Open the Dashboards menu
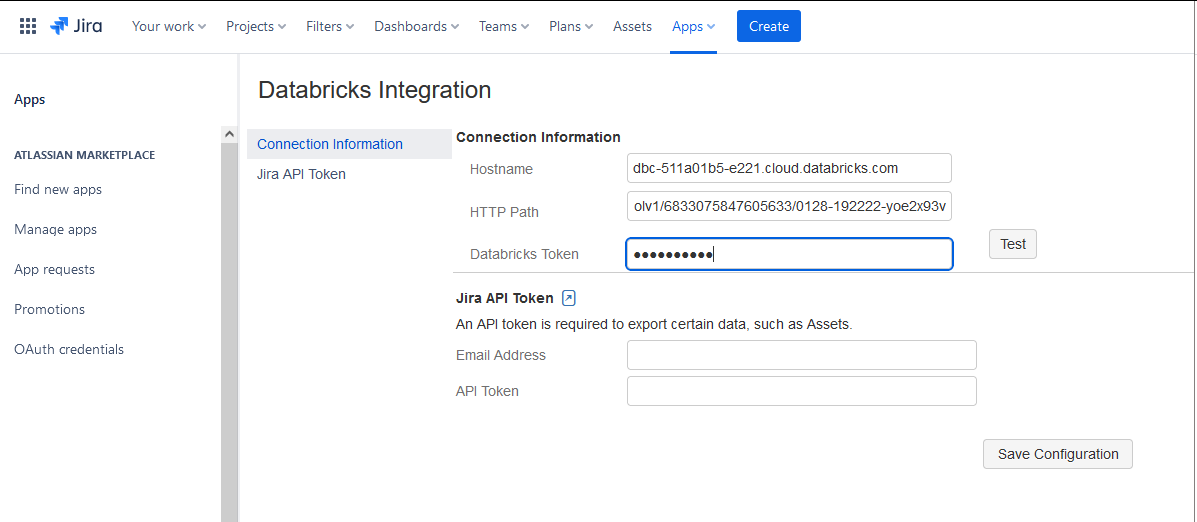The width and height of the screenshot is (1197, 522). [417, 26]
